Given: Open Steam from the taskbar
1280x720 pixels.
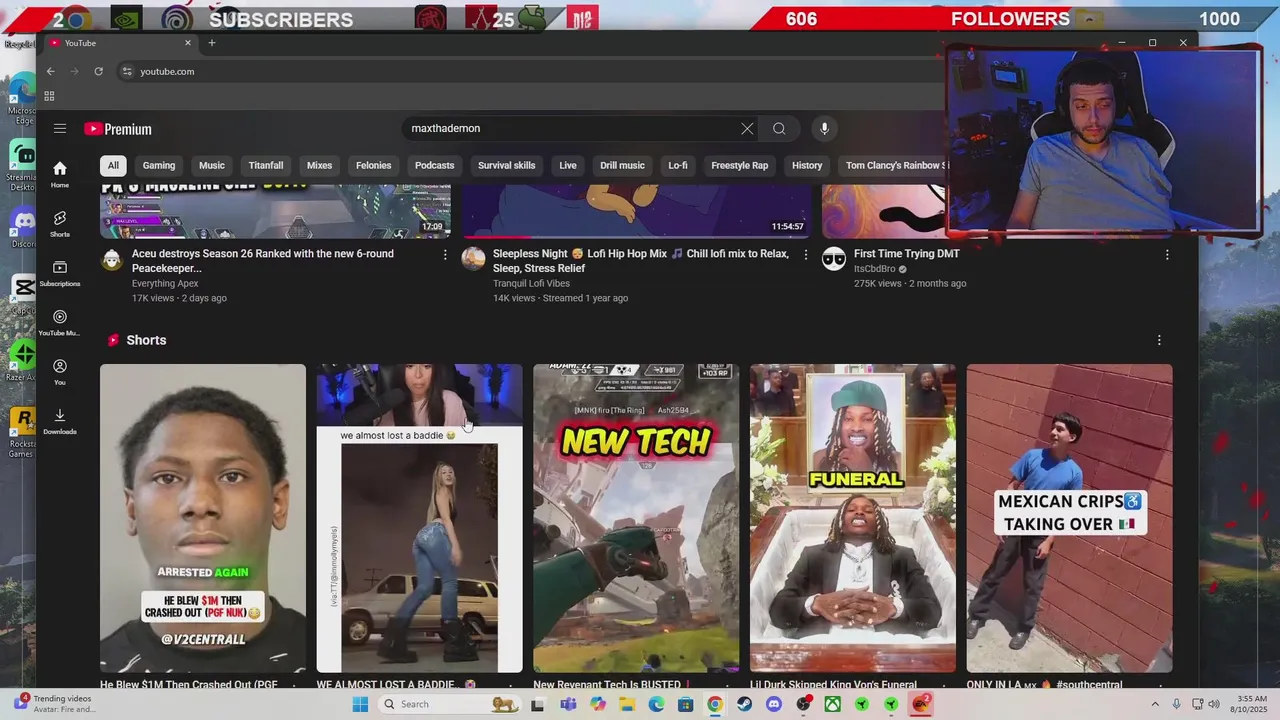Looking at the screenshot, I should coord(744,704).
